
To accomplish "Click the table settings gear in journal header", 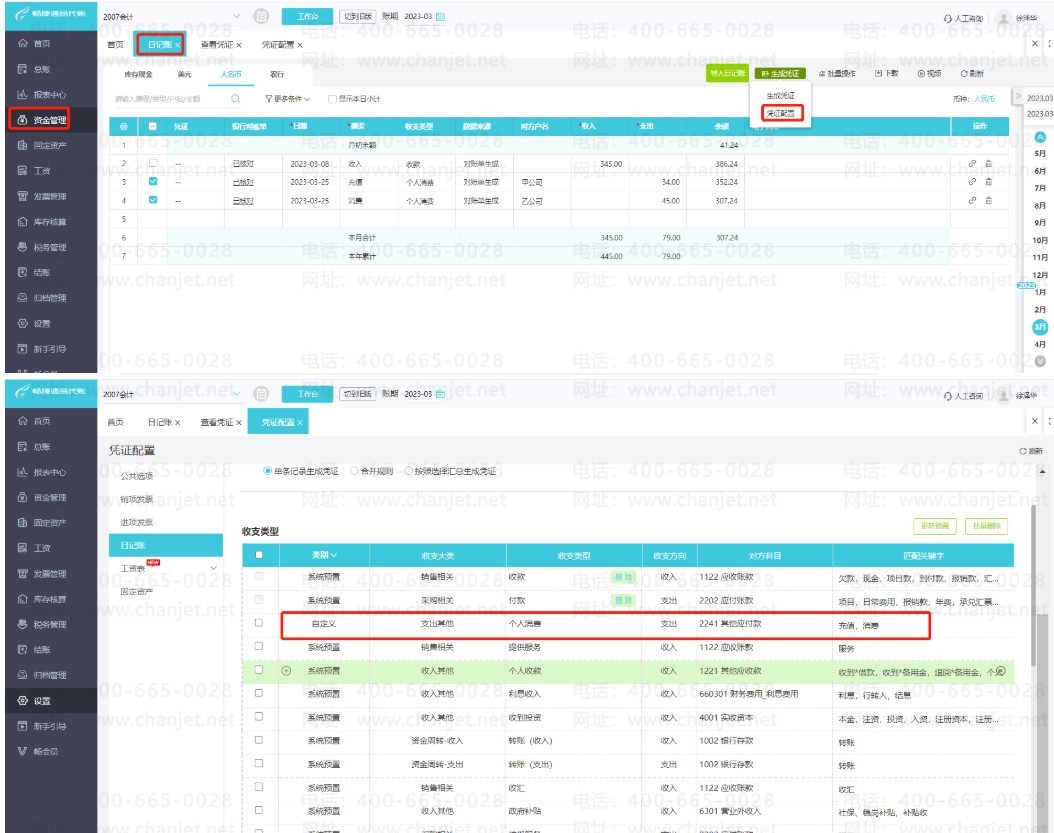I will pos(124,126).
